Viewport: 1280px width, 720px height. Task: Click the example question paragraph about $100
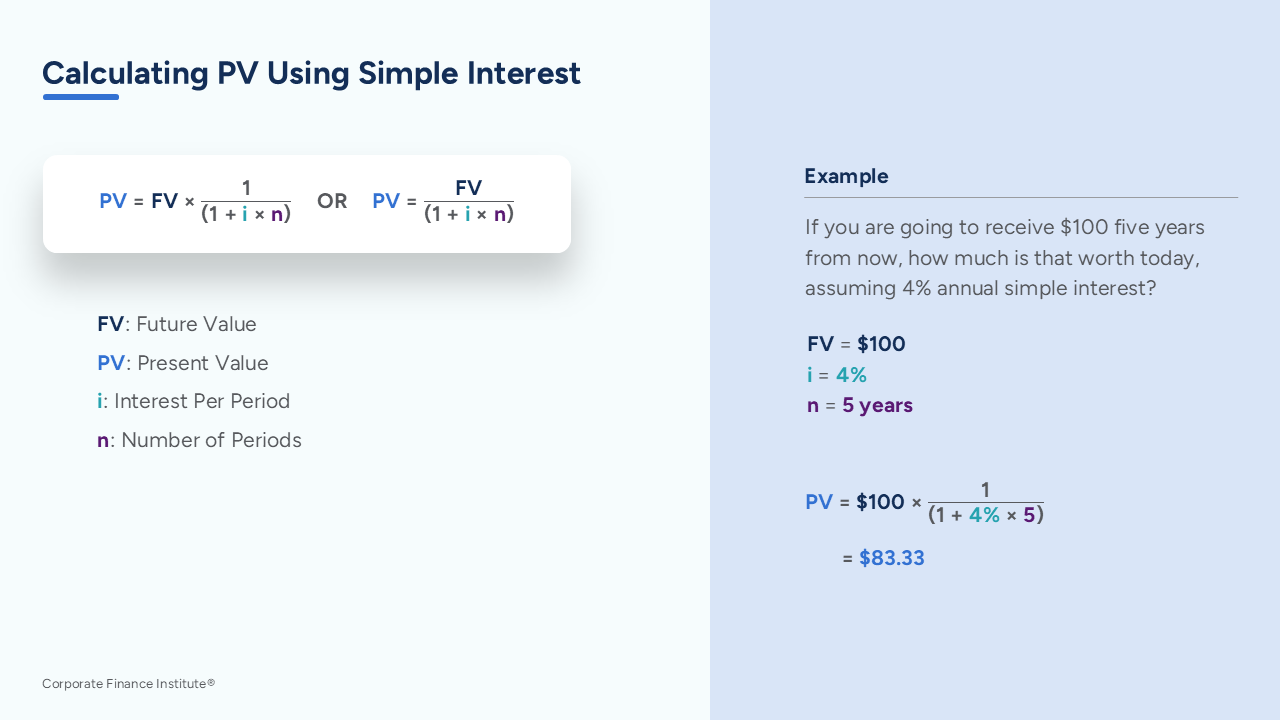pyautogui.click(x=1004, y=258)
